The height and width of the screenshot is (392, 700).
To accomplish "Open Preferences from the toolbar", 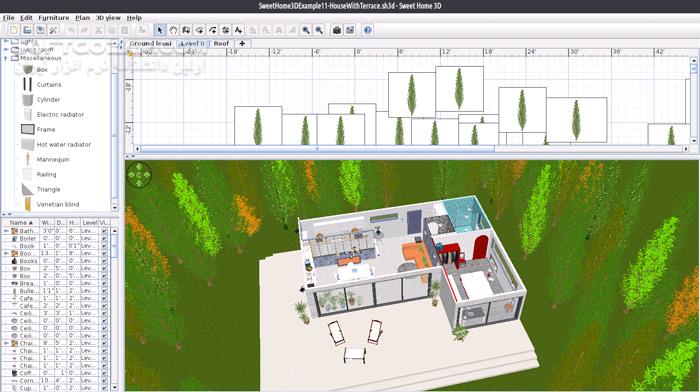I will point(53,30).
